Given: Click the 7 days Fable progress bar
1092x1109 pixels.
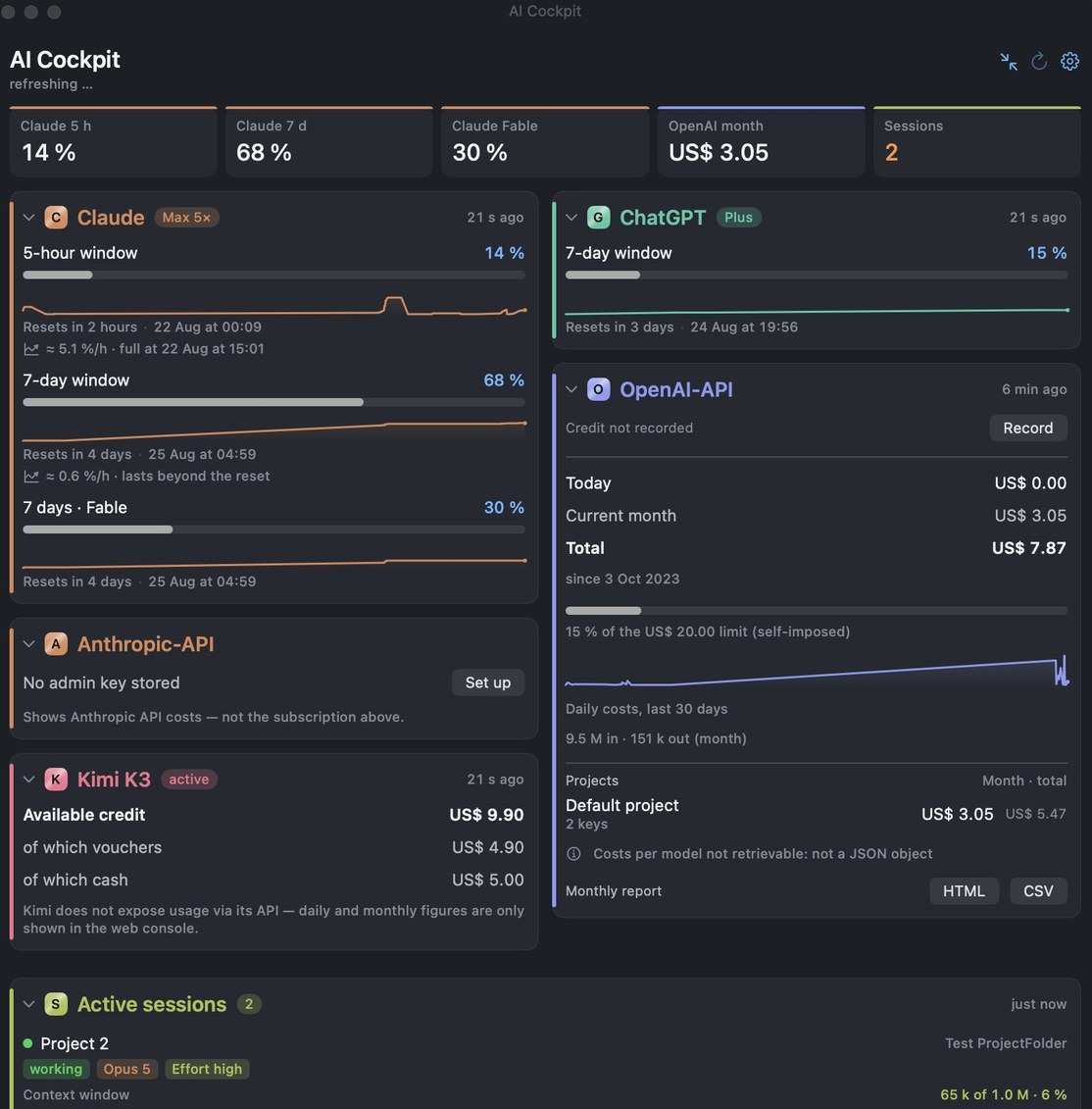Looking at the screenshot, I should point(273,529).
